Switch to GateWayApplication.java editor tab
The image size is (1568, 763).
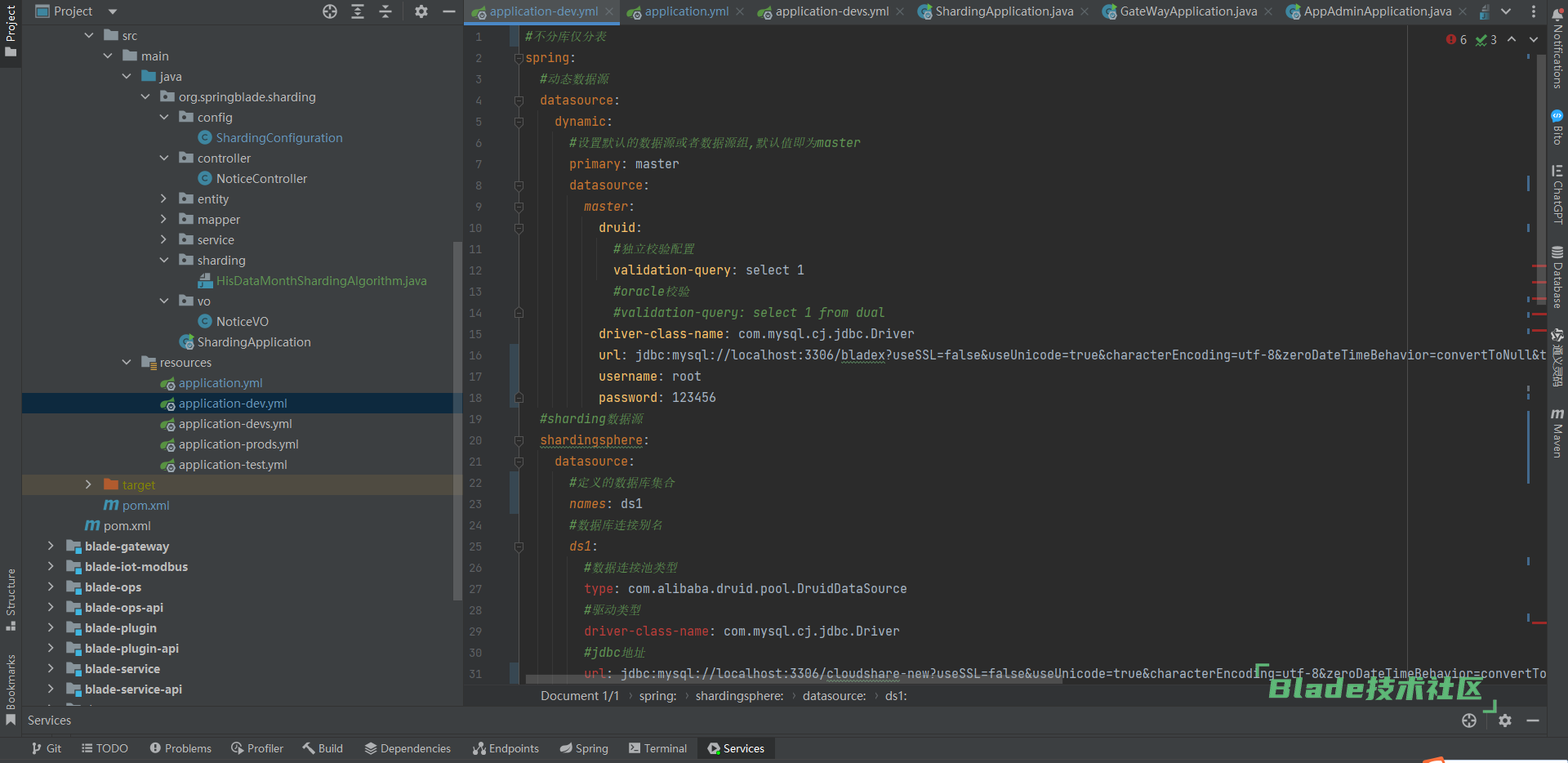click(1188, 11)
